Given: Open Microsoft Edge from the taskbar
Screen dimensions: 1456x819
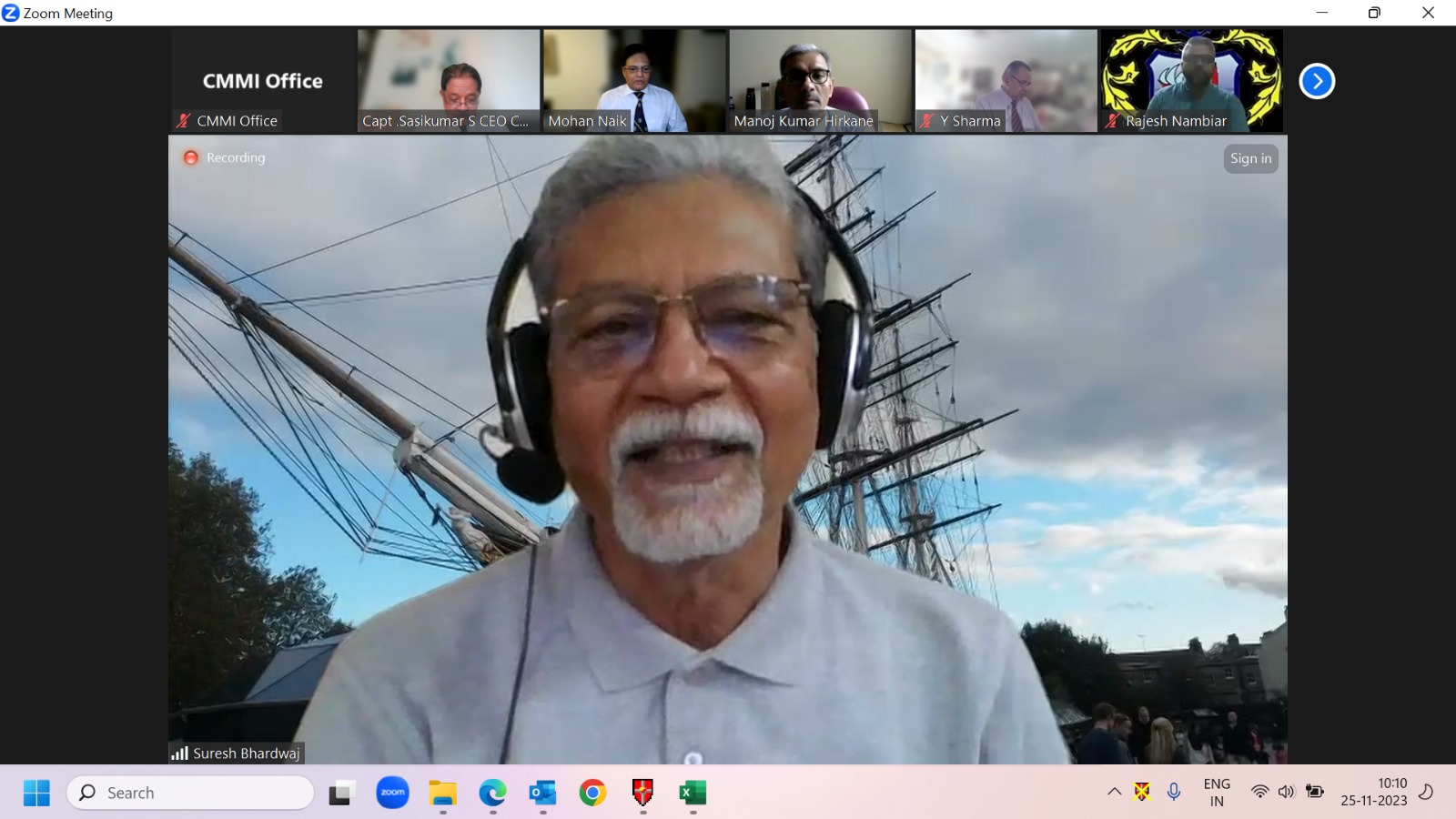Looking at the screenshot, I should [492, 793].
